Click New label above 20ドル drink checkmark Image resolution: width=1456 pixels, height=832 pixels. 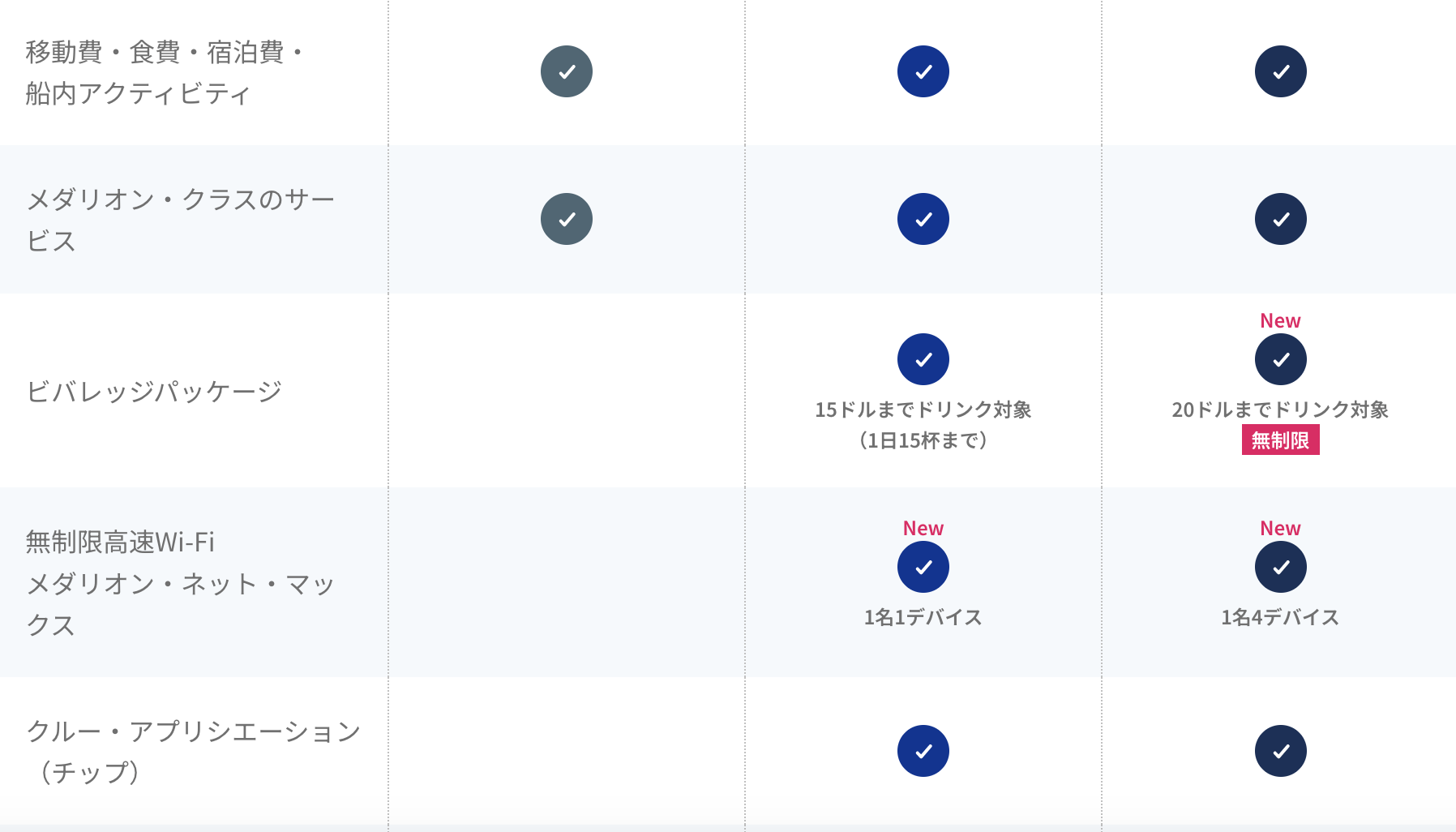pyautogui.click(x=1280, y=321)
